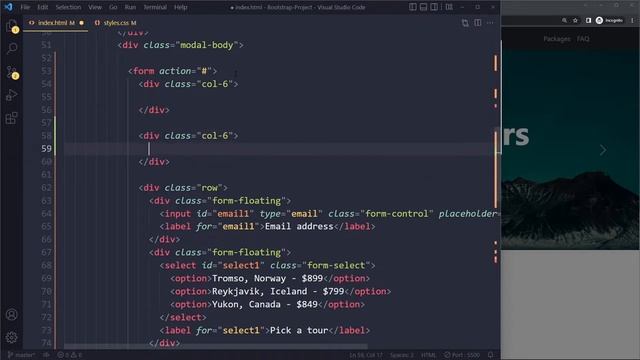Open the Manage gear icon
Viewport: 640px width, 360px height.
(x=11, y=337)
